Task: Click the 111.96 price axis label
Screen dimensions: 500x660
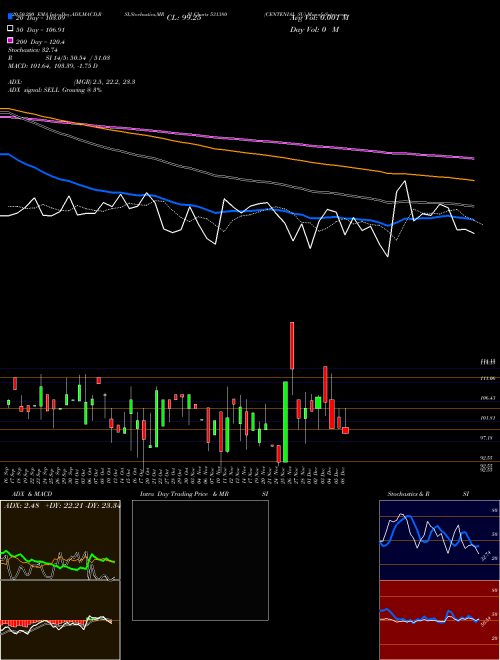Action: (x=488, y=378)
